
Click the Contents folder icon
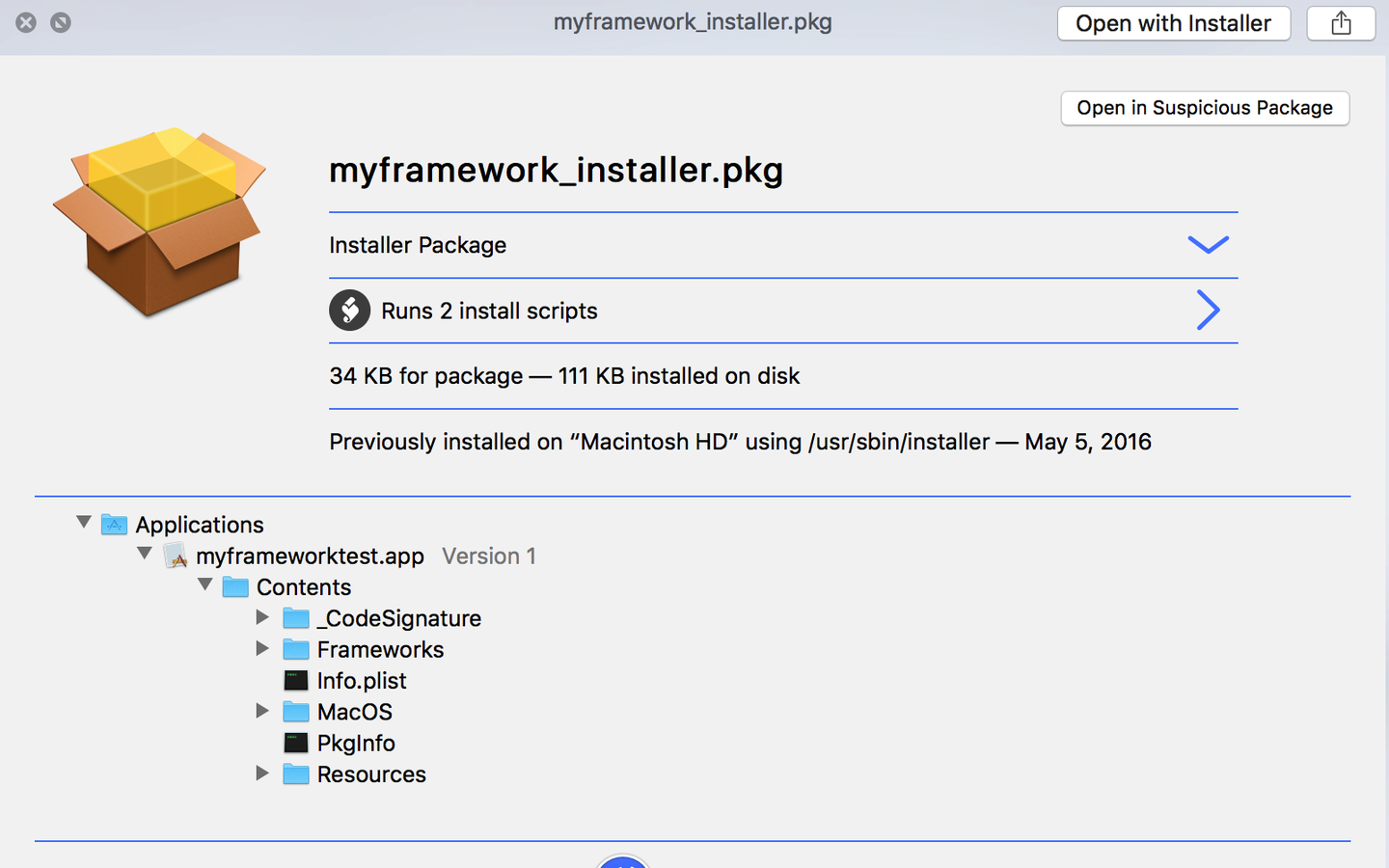tap(235, 587)
